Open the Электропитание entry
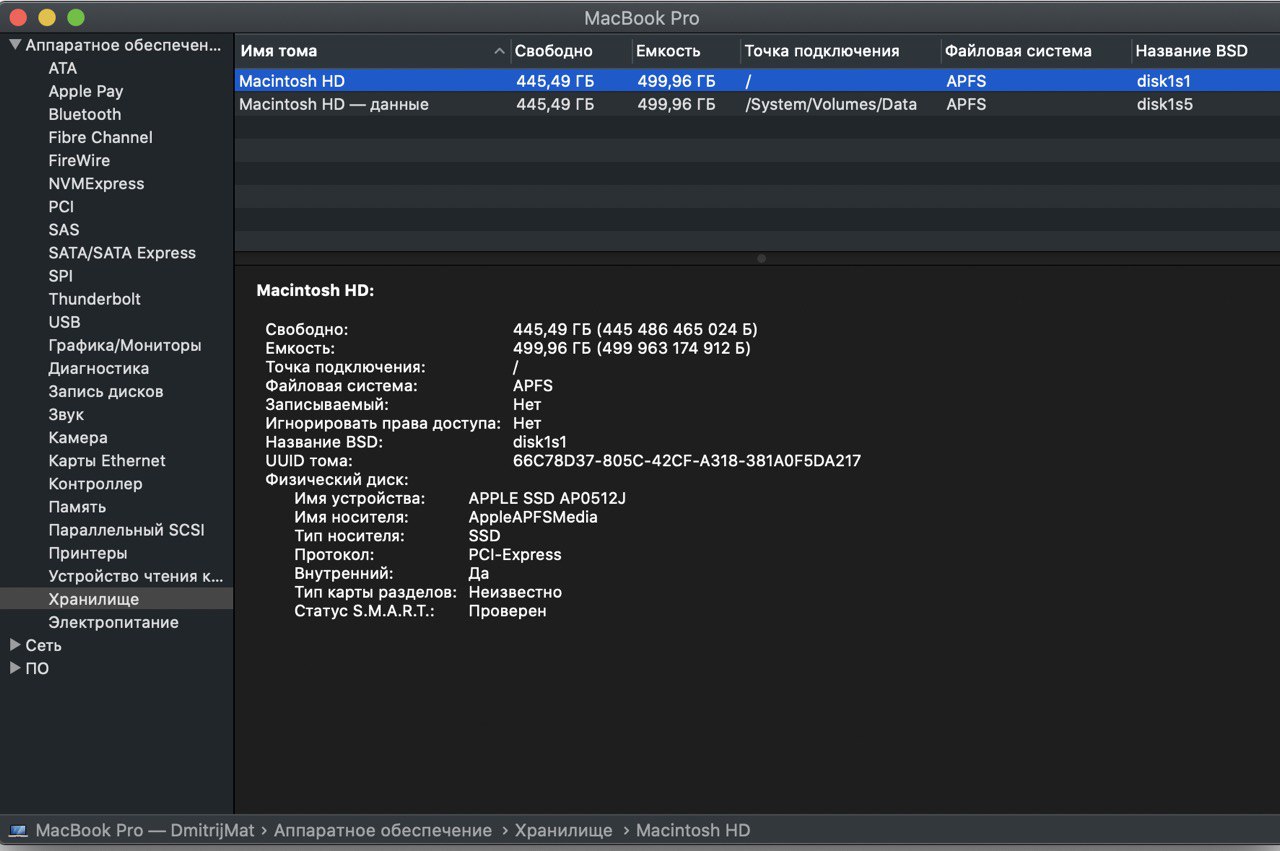 (114, 622)
